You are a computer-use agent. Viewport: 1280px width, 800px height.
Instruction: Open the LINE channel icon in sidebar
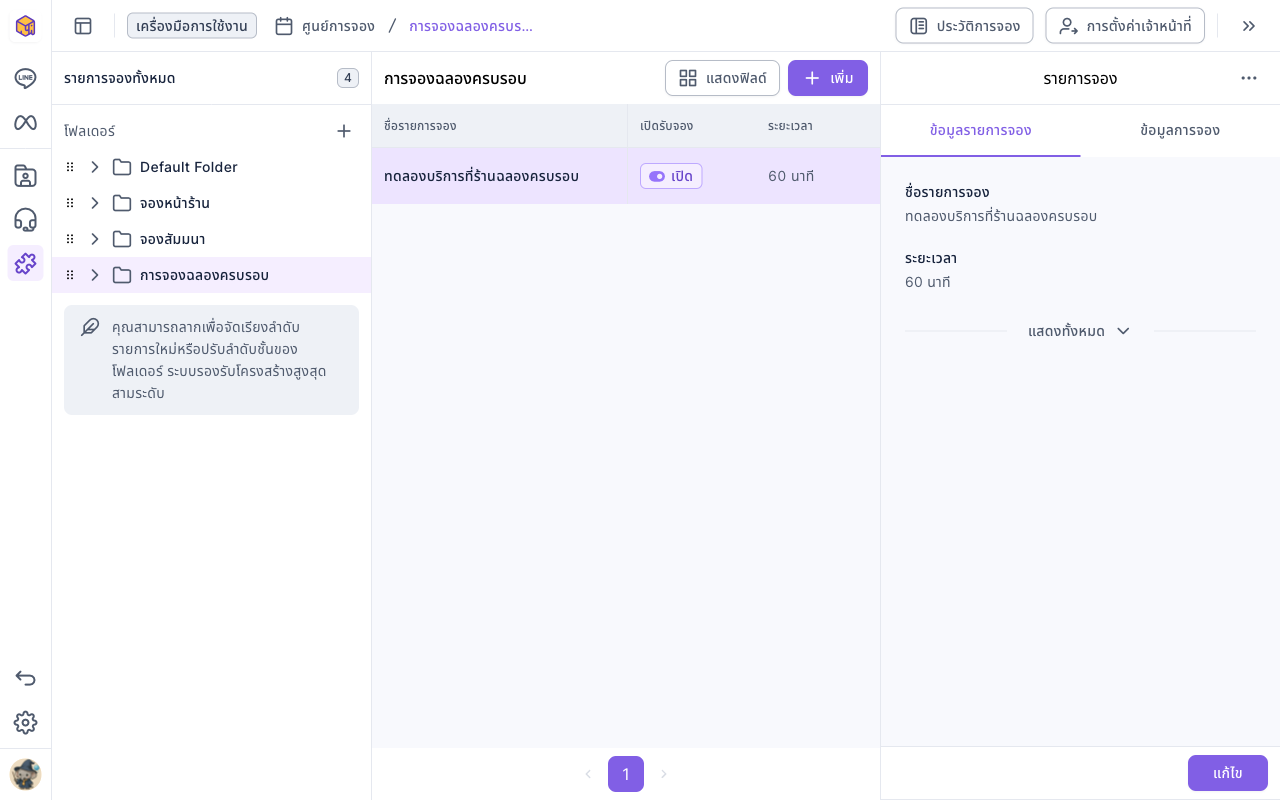(x=25, y=78)
